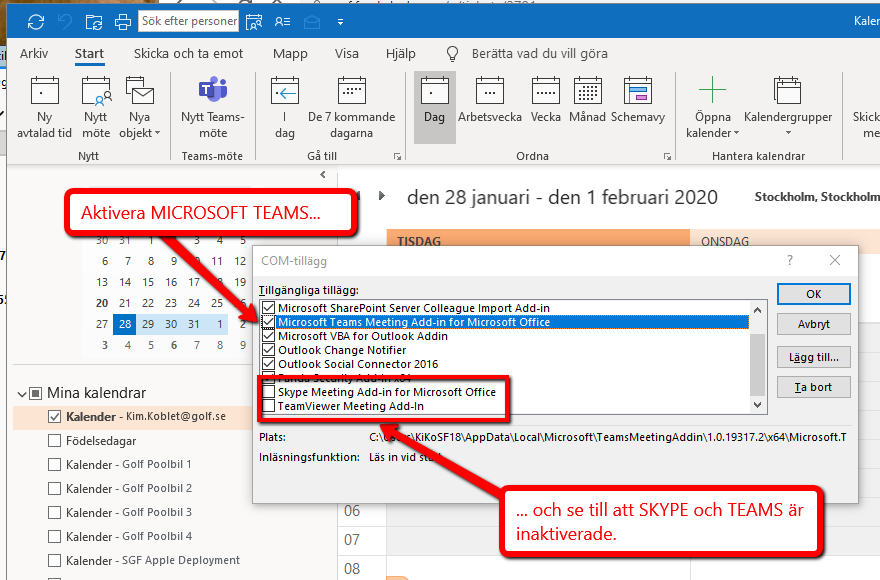Click the lightbulb Tell Me icon
The height and width of the screenshot is (580, 880).
tap(452, 54)
